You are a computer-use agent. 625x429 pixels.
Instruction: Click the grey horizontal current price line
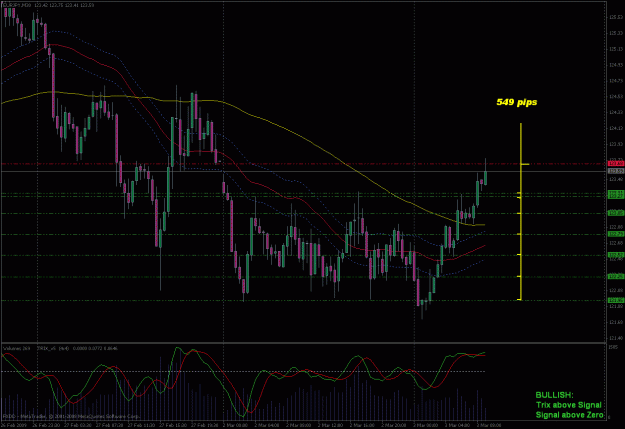click(x=304, y=171)
